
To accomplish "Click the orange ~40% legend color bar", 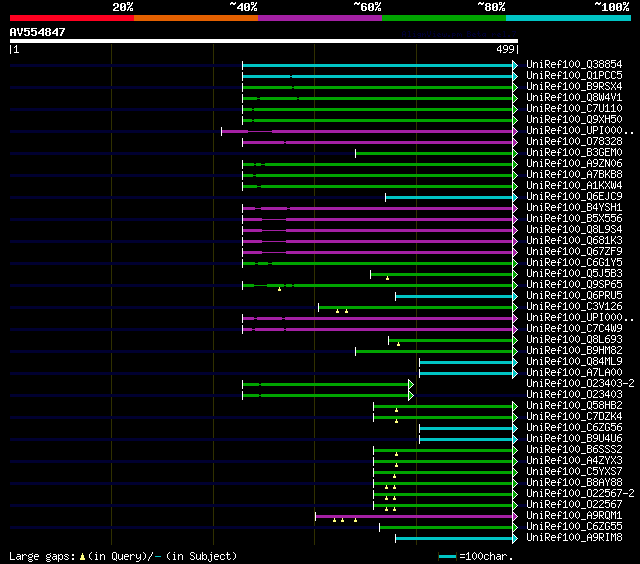I will [x=196, y=18].
